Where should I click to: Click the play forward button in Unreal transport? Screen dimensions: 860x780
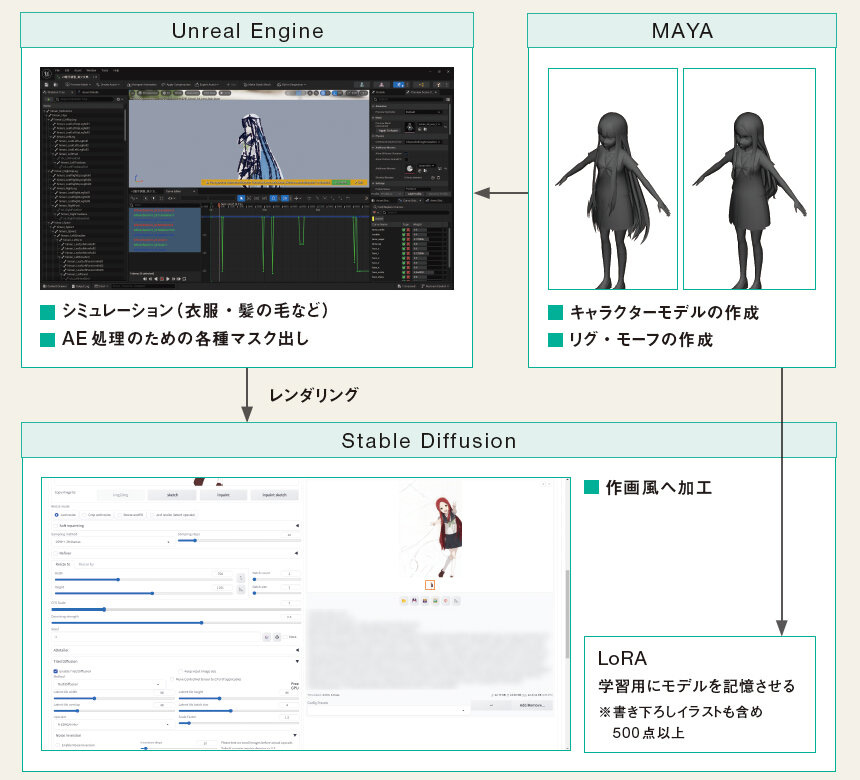(x=167, y=279)
